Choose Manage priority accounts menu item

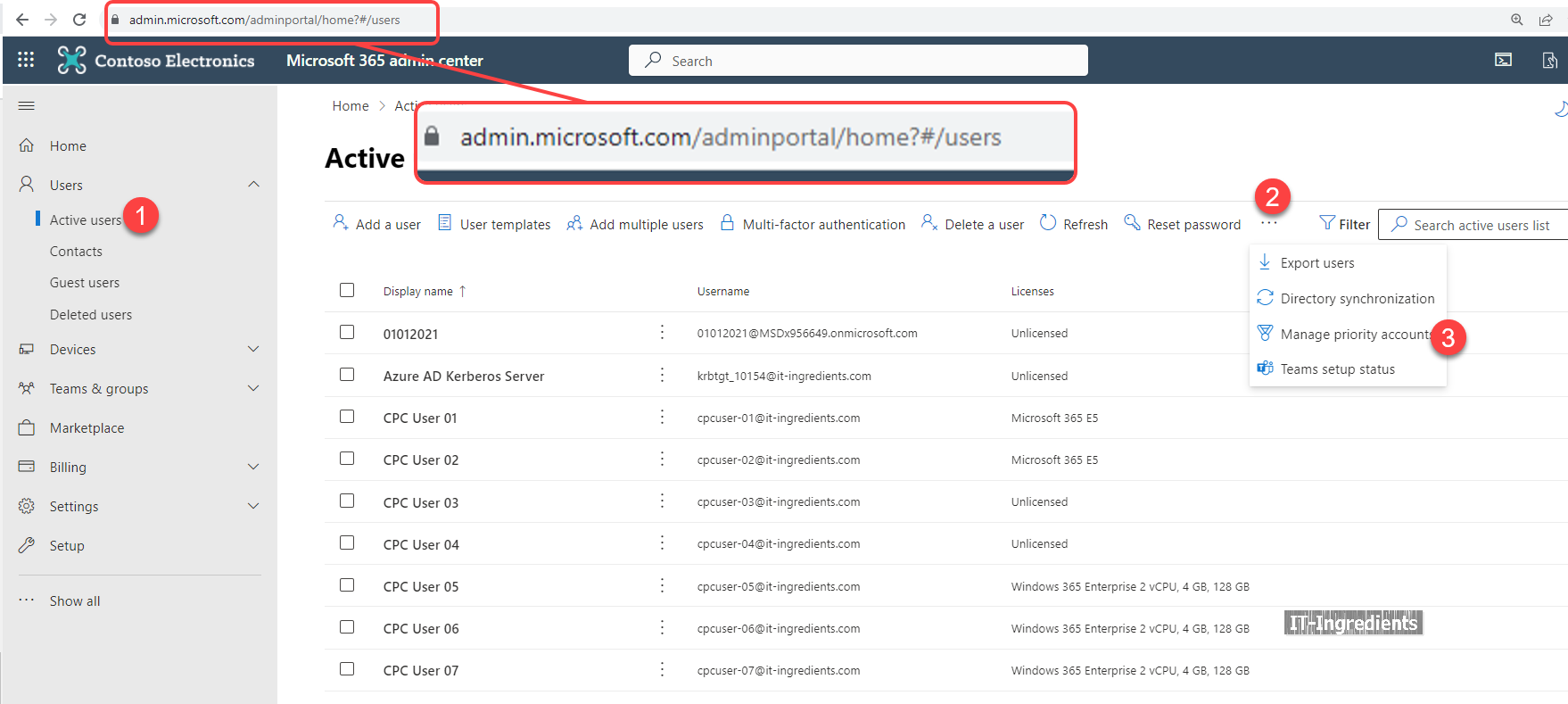pos(1348,334)
